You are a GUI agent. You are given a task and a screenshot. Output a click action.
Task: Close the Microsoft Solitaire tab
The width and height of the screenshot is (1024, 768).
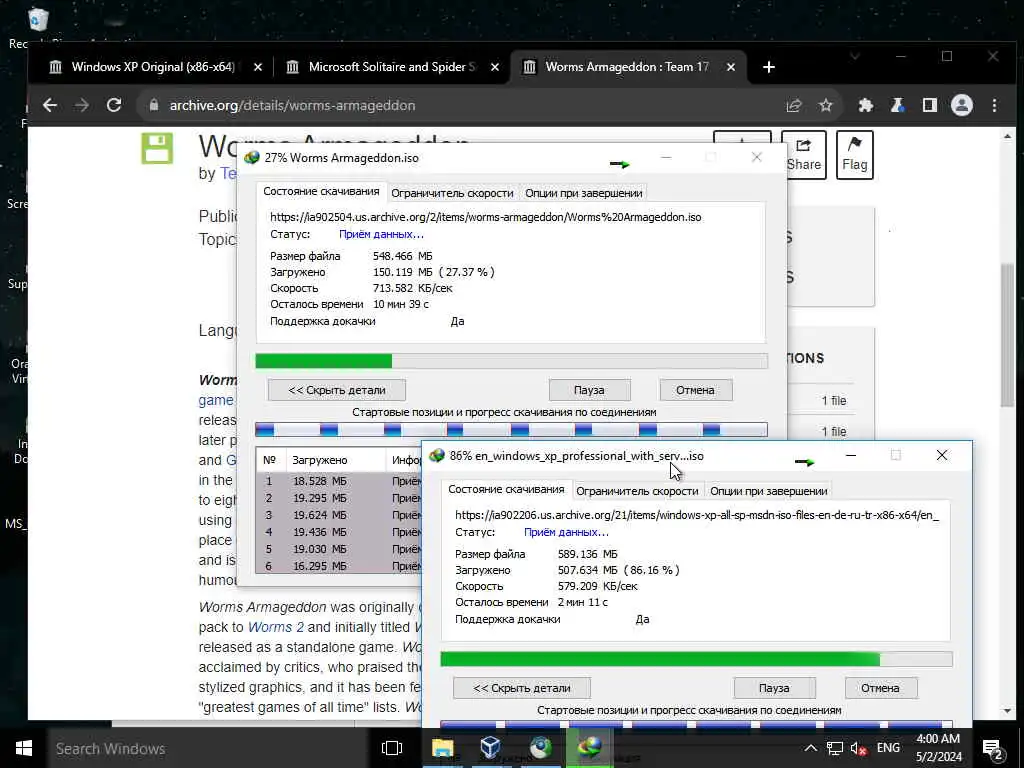click(495, 67)
